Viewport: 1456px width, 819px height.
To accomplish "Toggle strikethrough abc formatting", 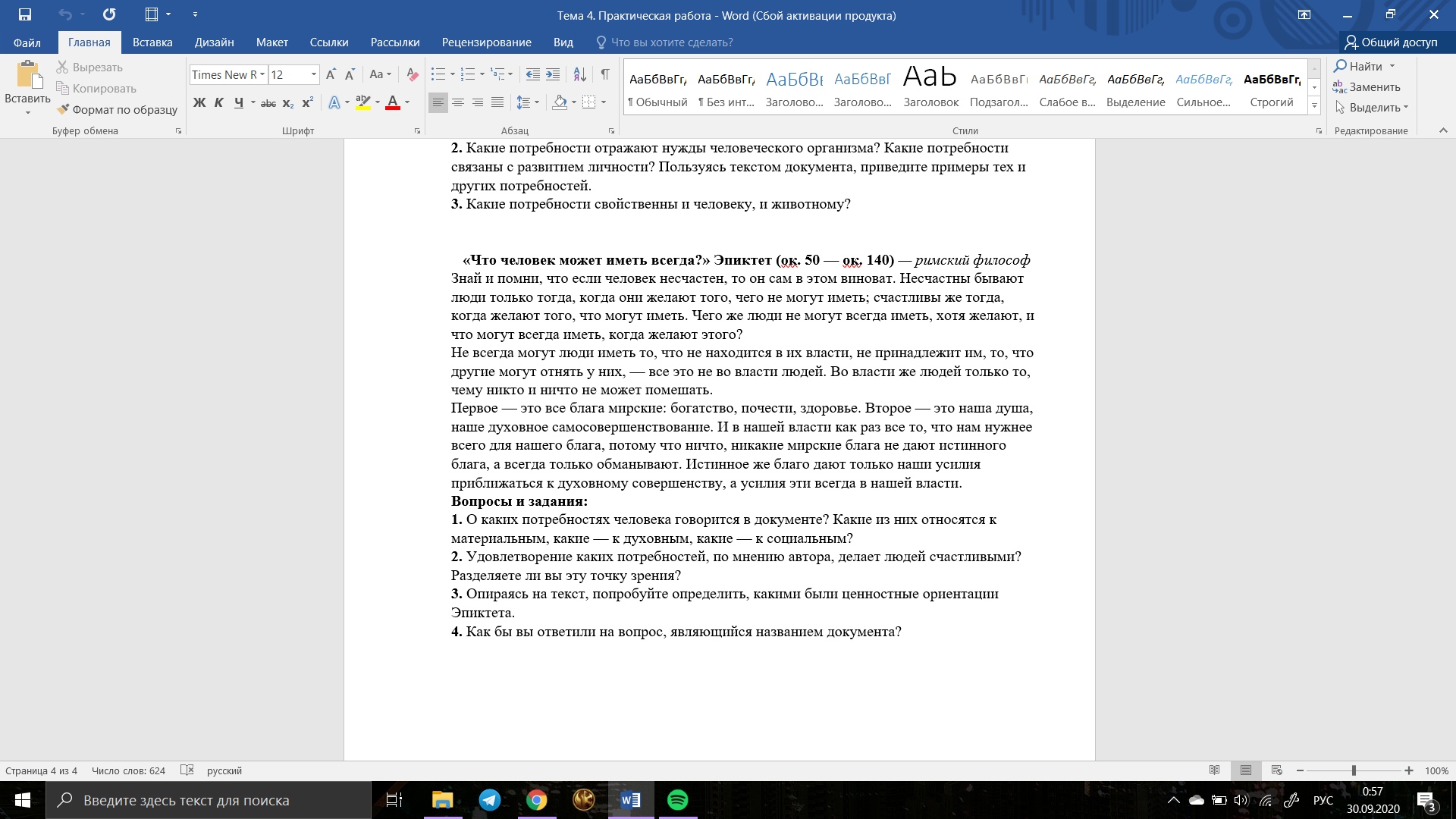I will 268,102.
